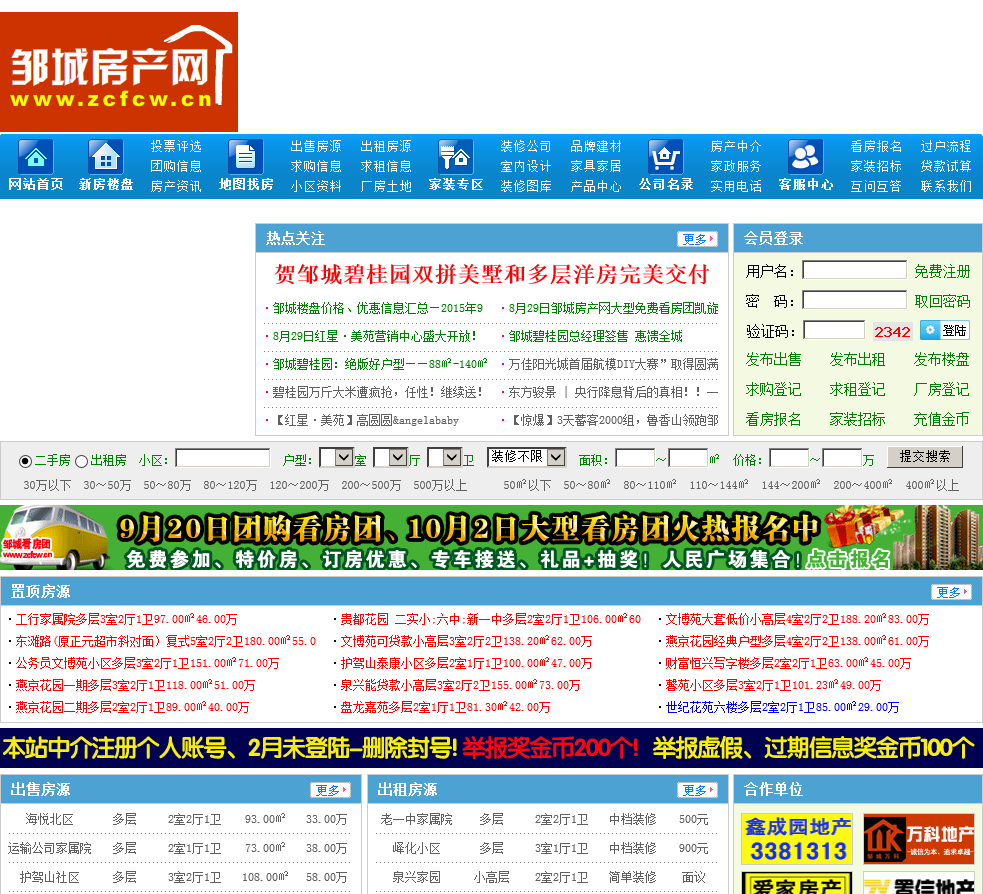Viewport: 983px width, 894px height.
Task: Click the 密码 input field
Action: 854,300
